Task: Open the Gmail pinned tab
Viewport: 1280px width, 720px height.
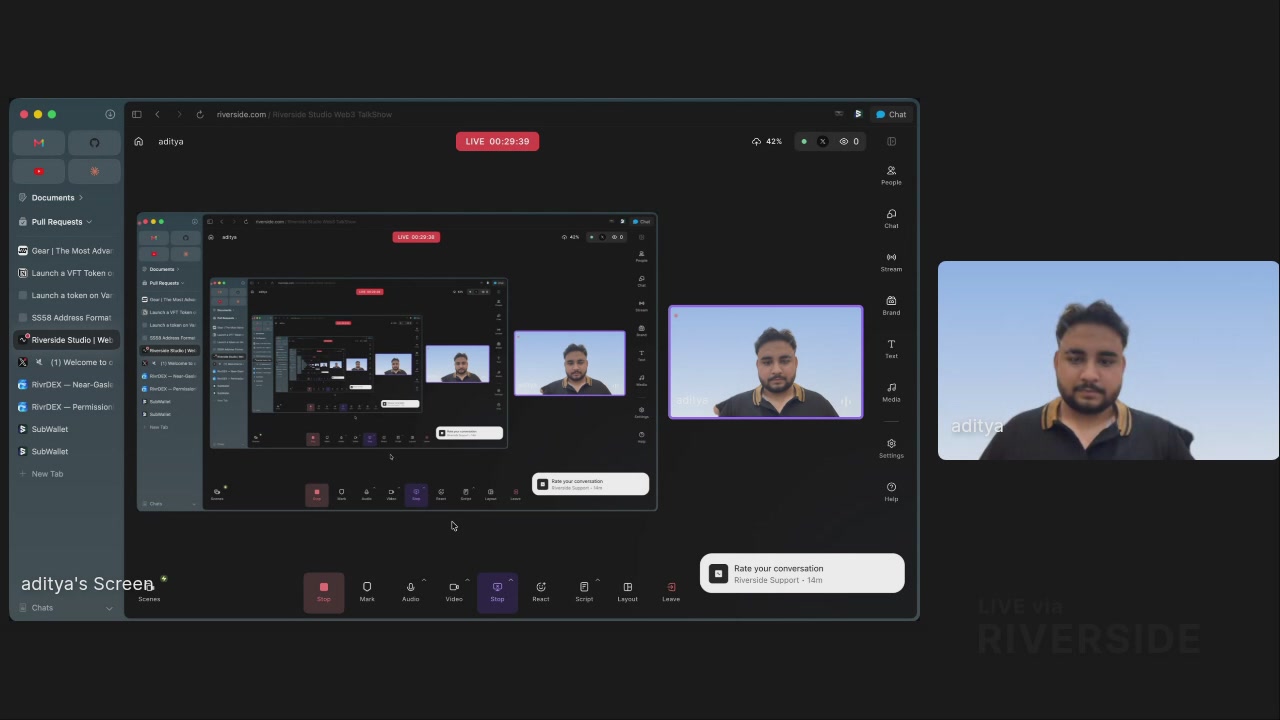Action: [x=38, y=143]
